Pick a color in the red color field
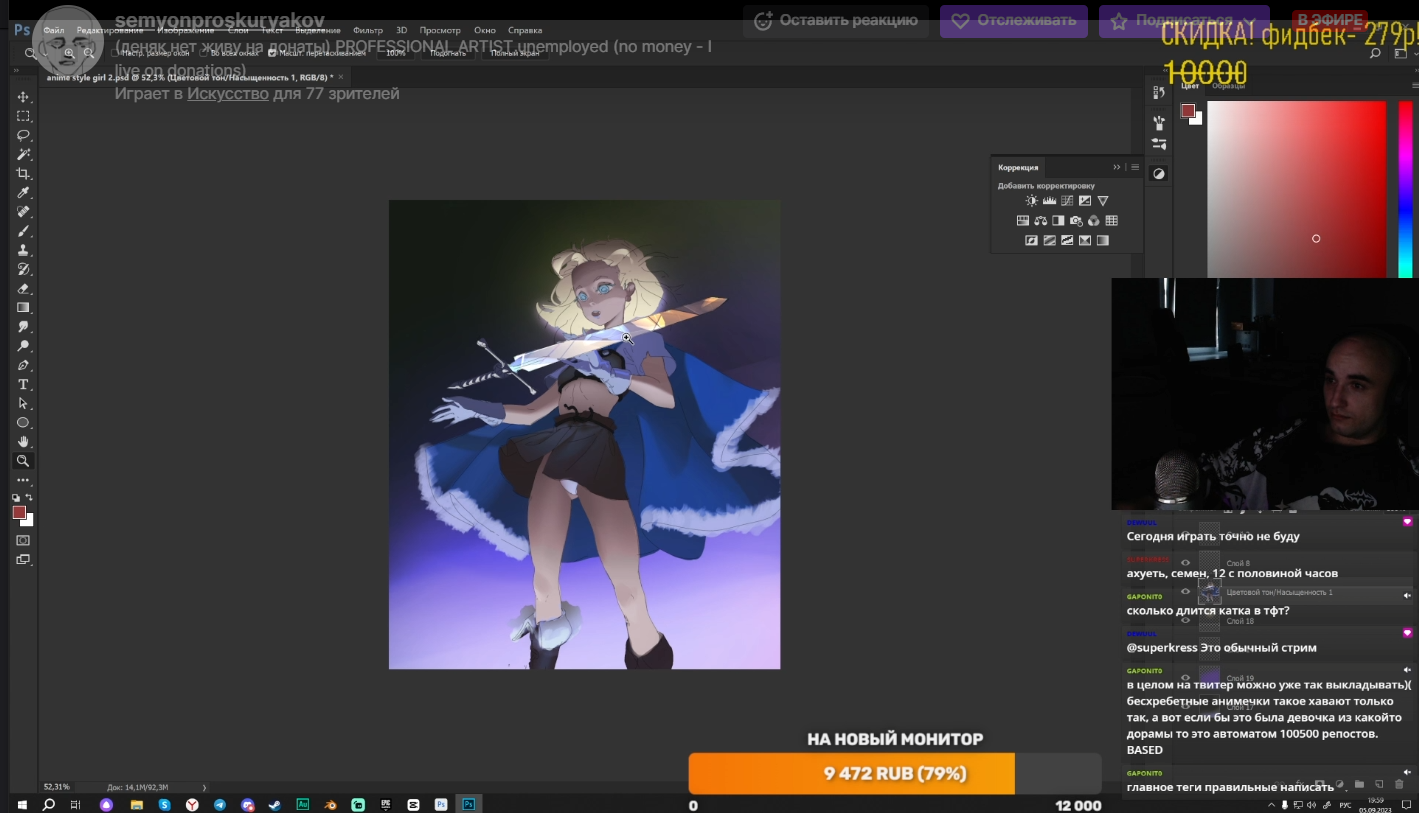The height and width of the screenshot is (813, 1419). click(1296, 190)
